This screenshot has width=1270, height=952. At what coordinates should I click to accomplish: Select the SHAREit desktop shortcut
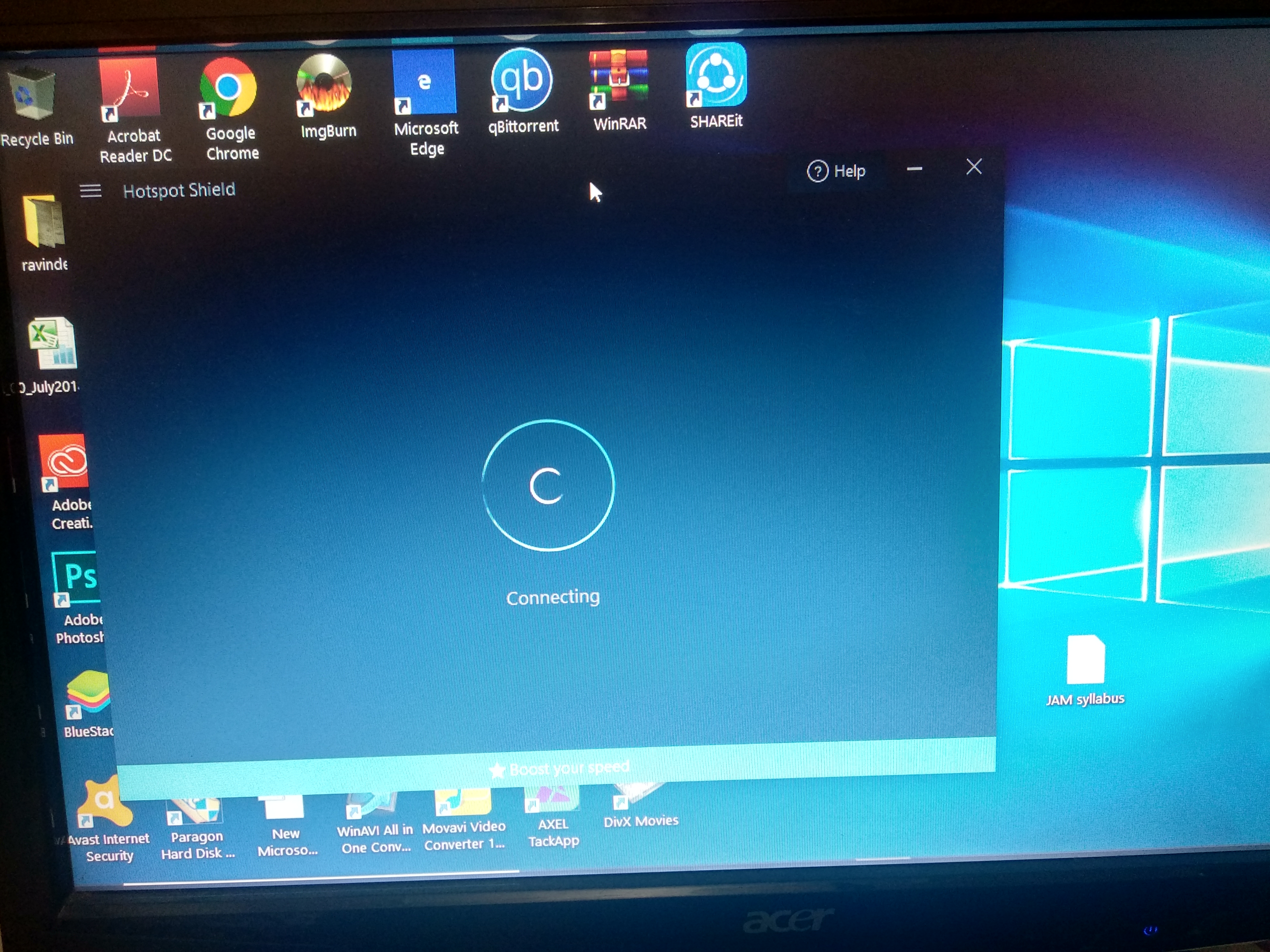click(x=716, y=86)
